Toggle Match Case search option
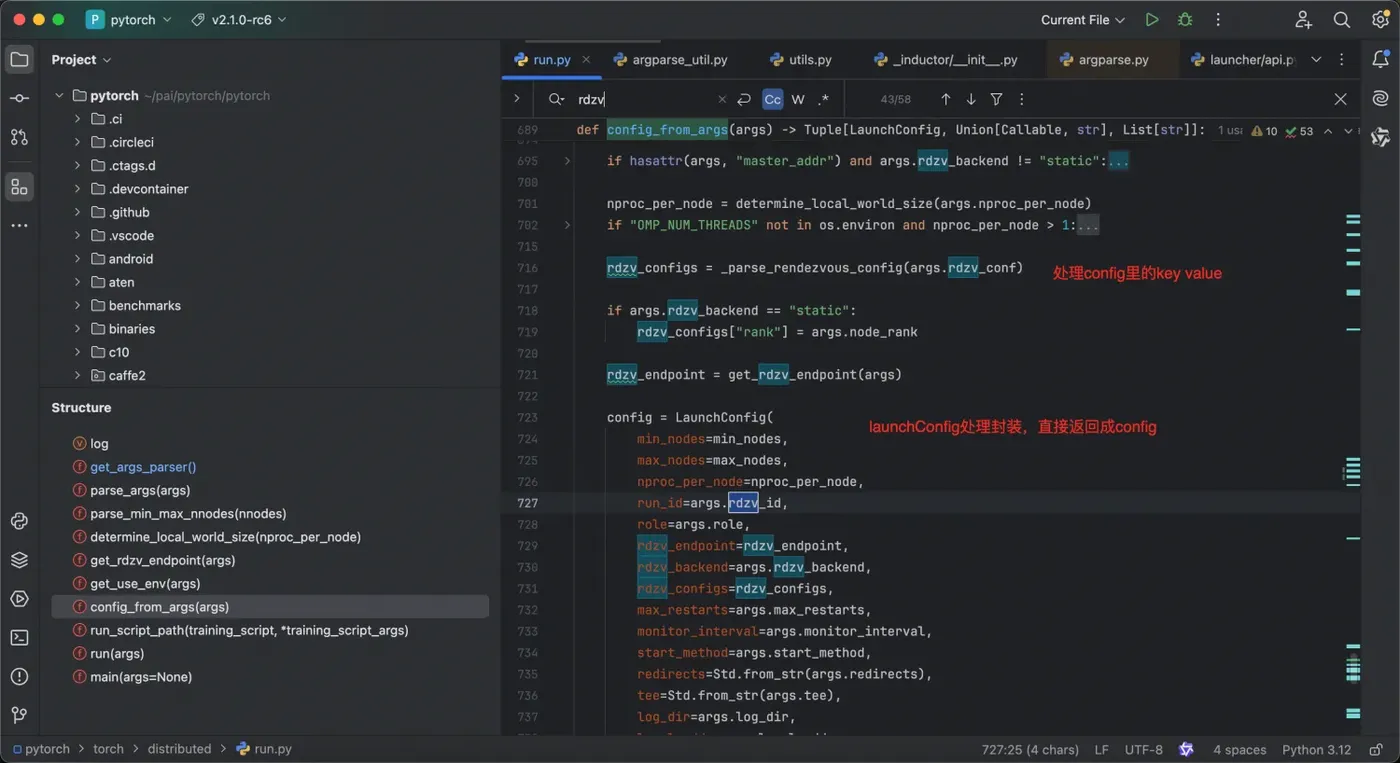Screen dimensions: 1400x763 [x=772, y=99]
